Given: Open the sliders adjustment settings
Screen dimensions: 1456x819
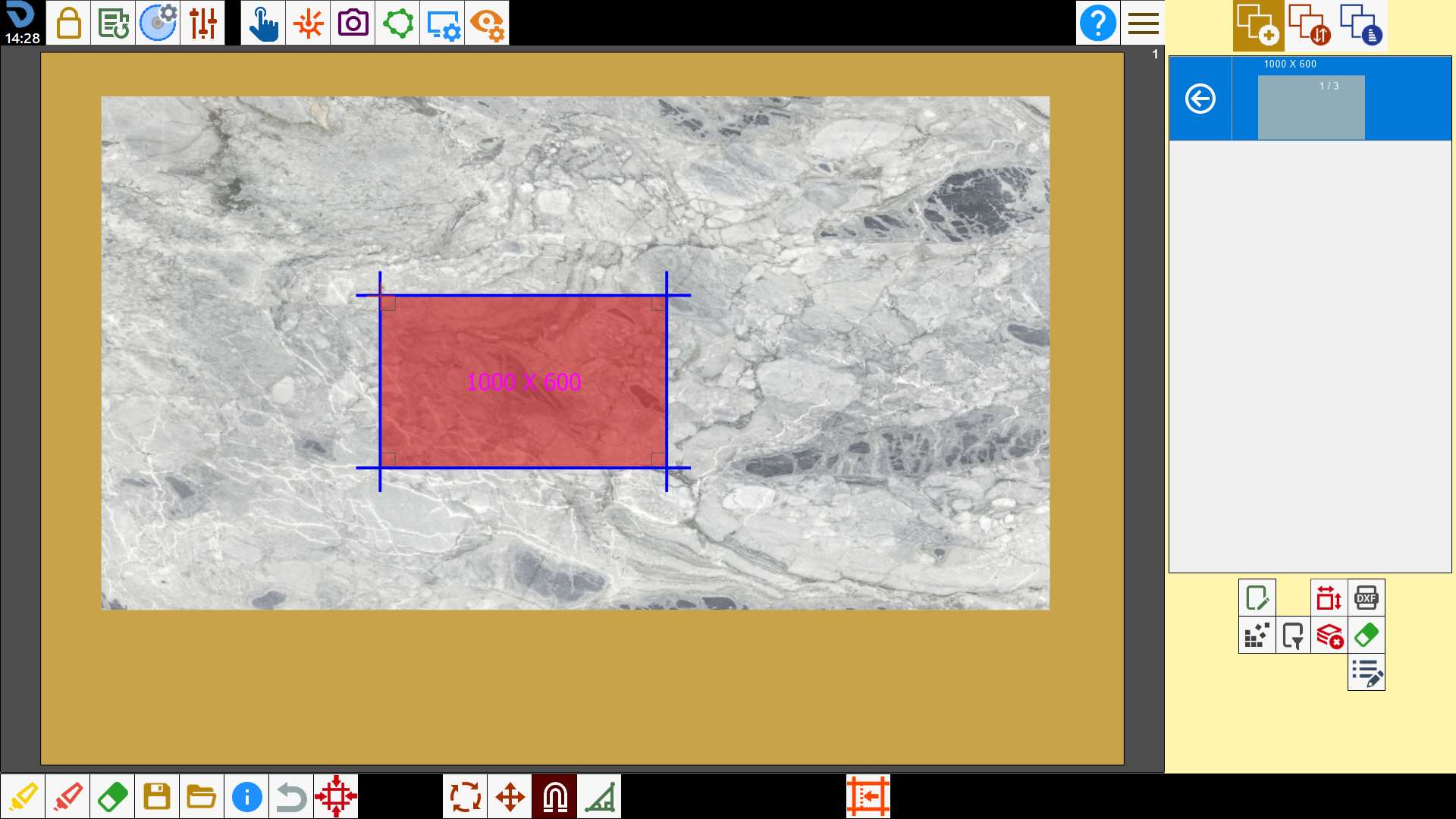Looking at the screenshot, I should [x=202, y=23].
